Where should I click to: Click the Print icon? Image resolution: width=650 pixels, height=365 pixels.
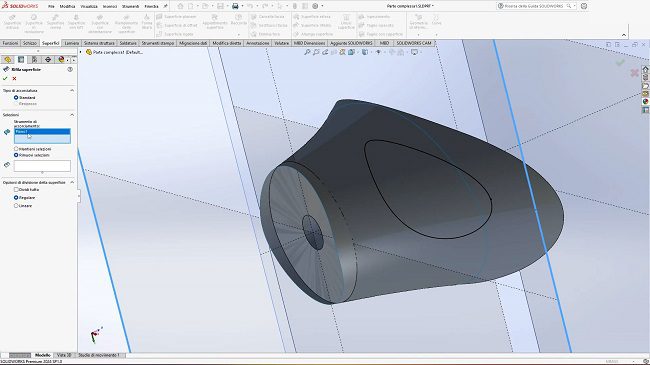[235, 6]
